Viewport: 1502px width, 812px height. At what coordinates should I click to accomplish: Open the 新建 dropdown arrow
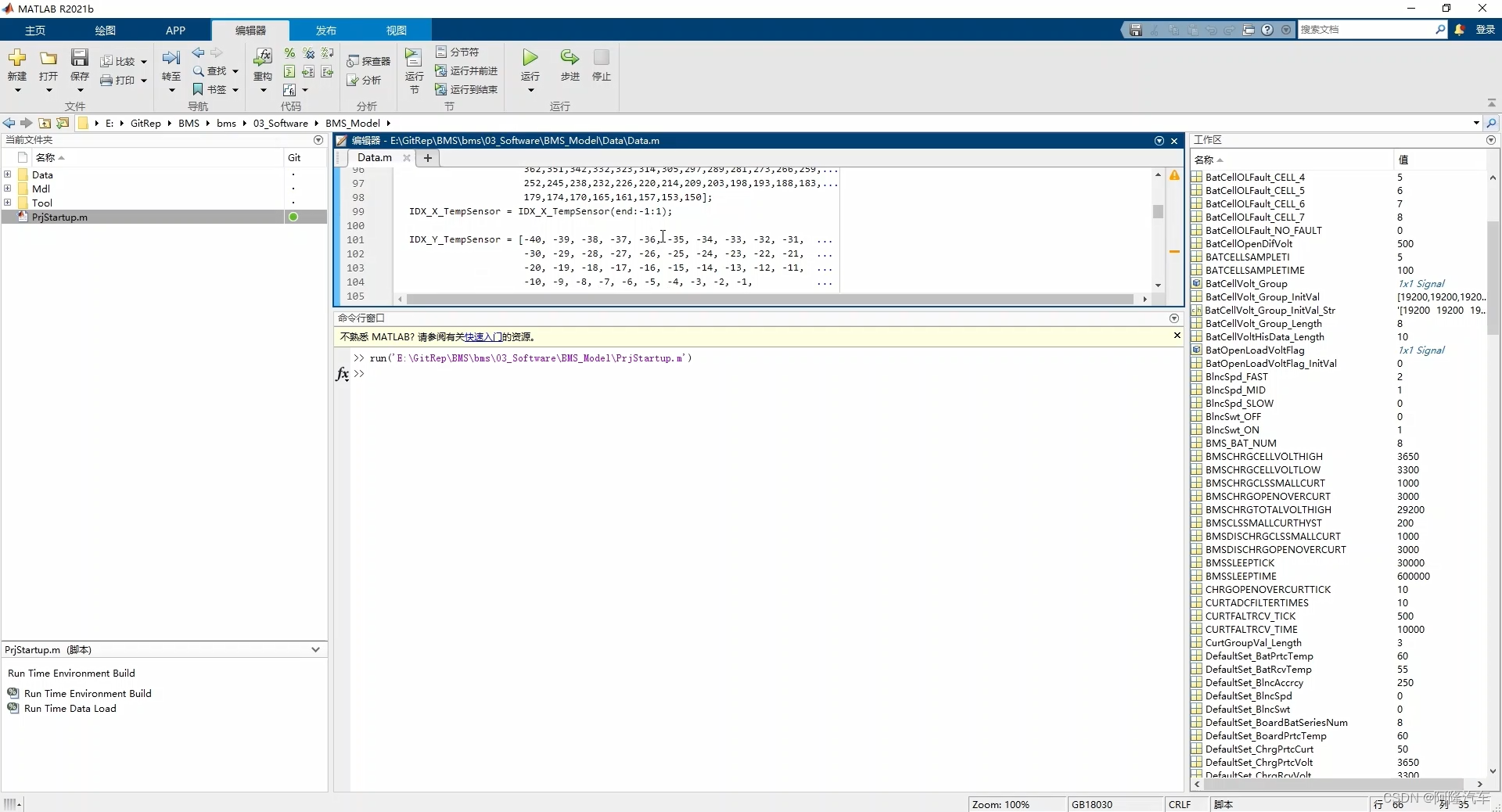[x=17, y=90]
